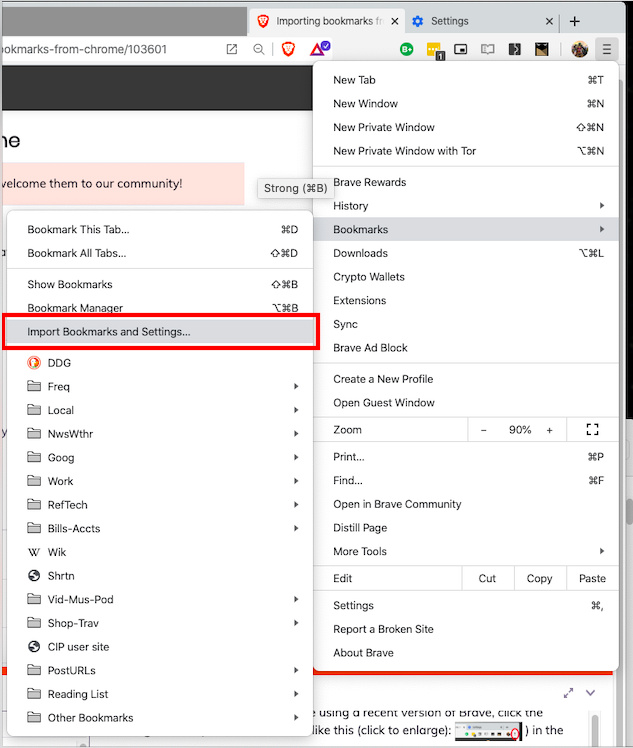Open the Shrtn bookmark
This screenshot has width=633, height=748.
coord(160,576)
